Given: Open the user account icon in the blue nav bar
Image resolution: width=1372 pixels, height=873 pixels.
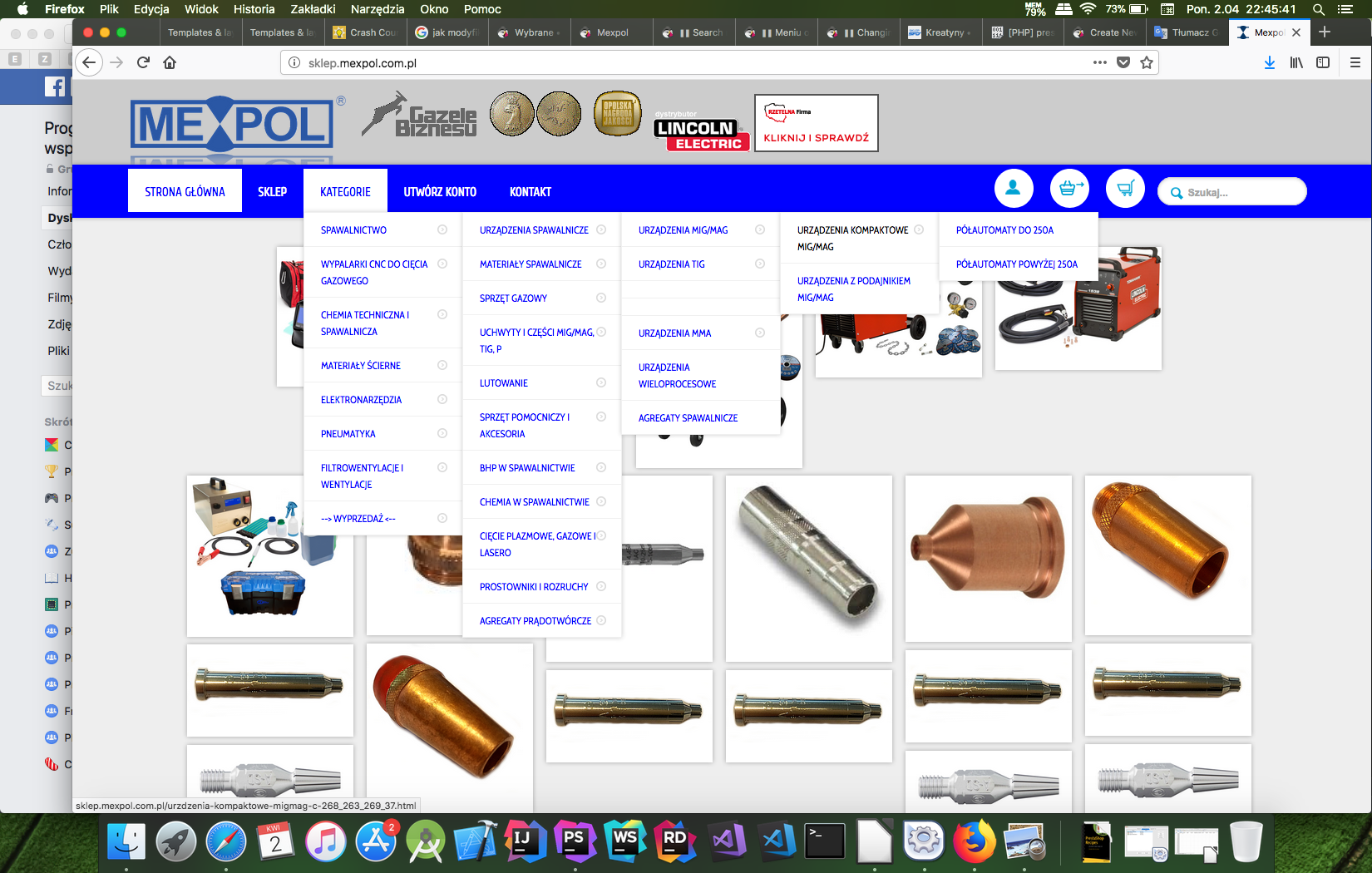Looking at the screenshot, I should [x=1014, y=189].
